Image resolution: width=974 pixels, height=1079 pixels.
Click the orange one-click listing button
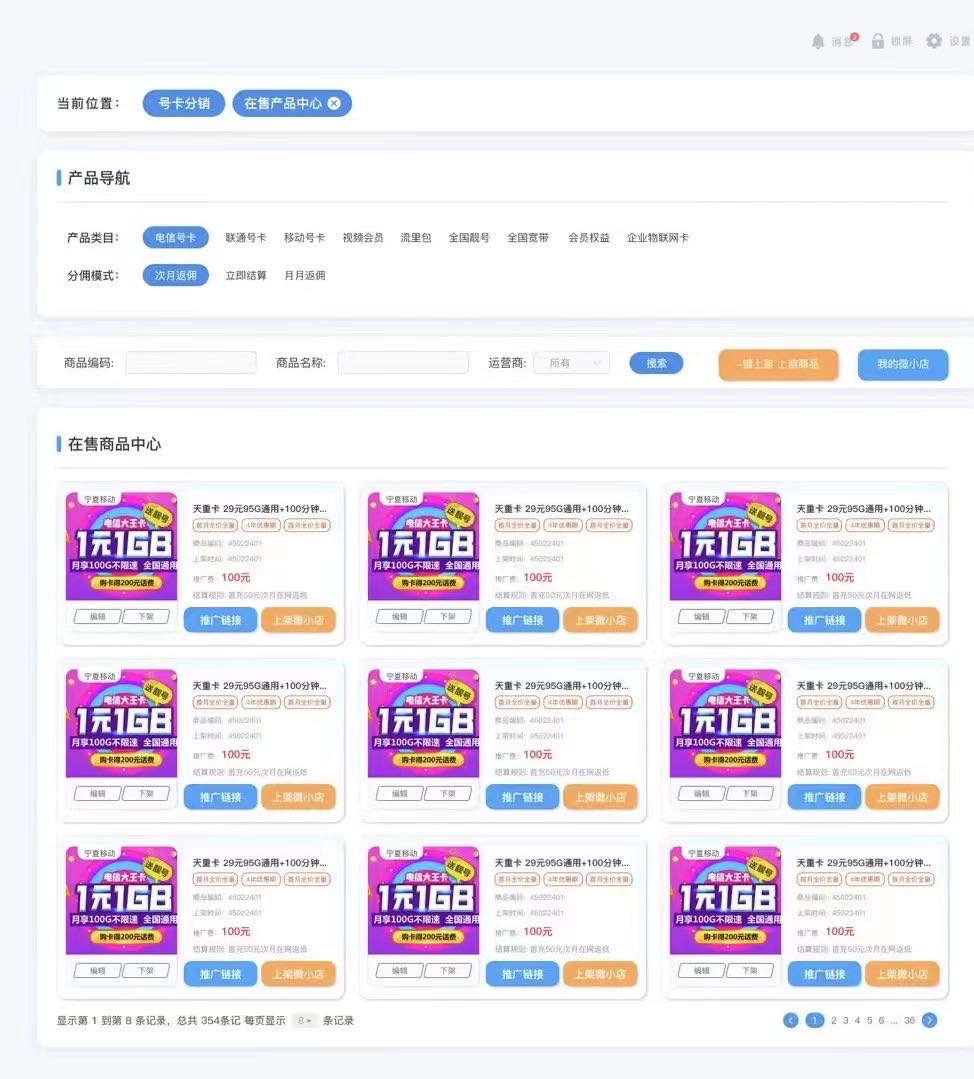coord(779,364)
